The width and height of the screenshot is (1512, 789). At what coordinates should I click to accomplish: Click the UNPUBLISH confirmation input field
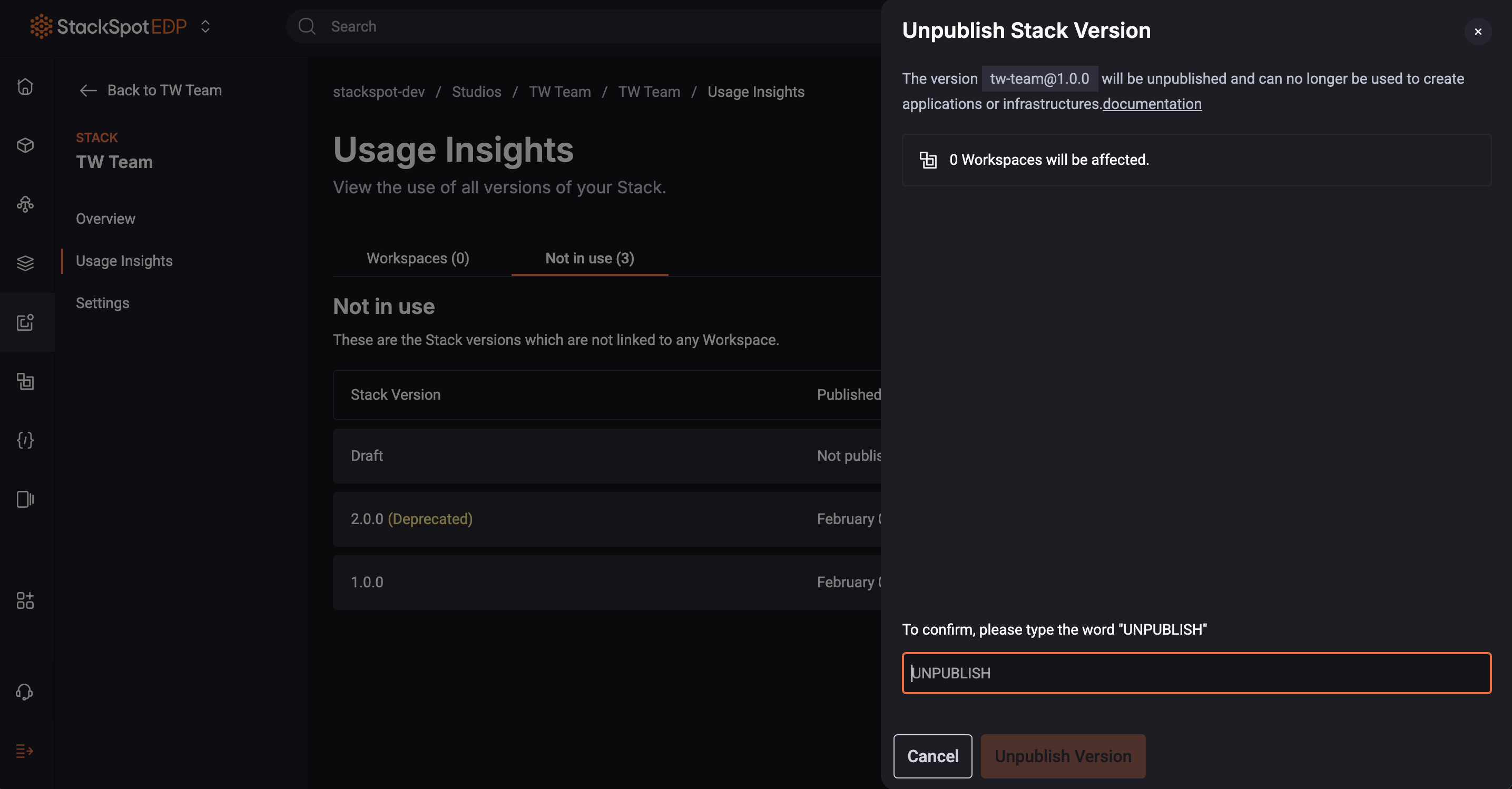click(1196, 673)
